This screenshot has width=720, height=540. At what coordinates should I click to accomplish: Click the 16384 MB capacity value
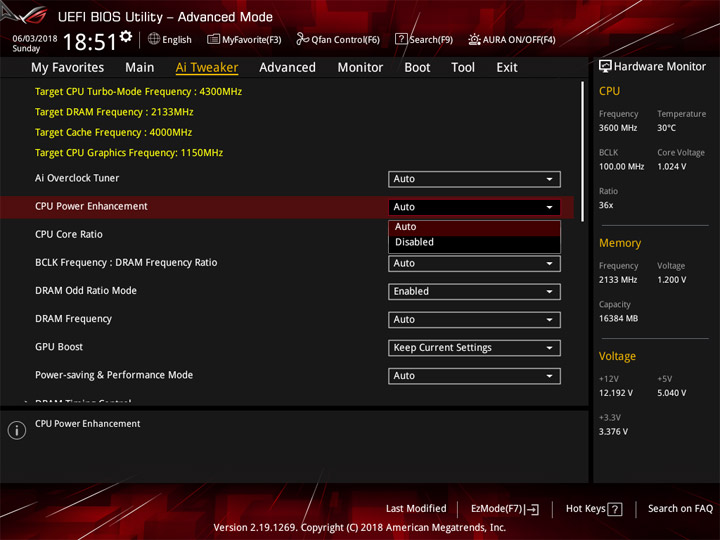(x=618, y=319)
